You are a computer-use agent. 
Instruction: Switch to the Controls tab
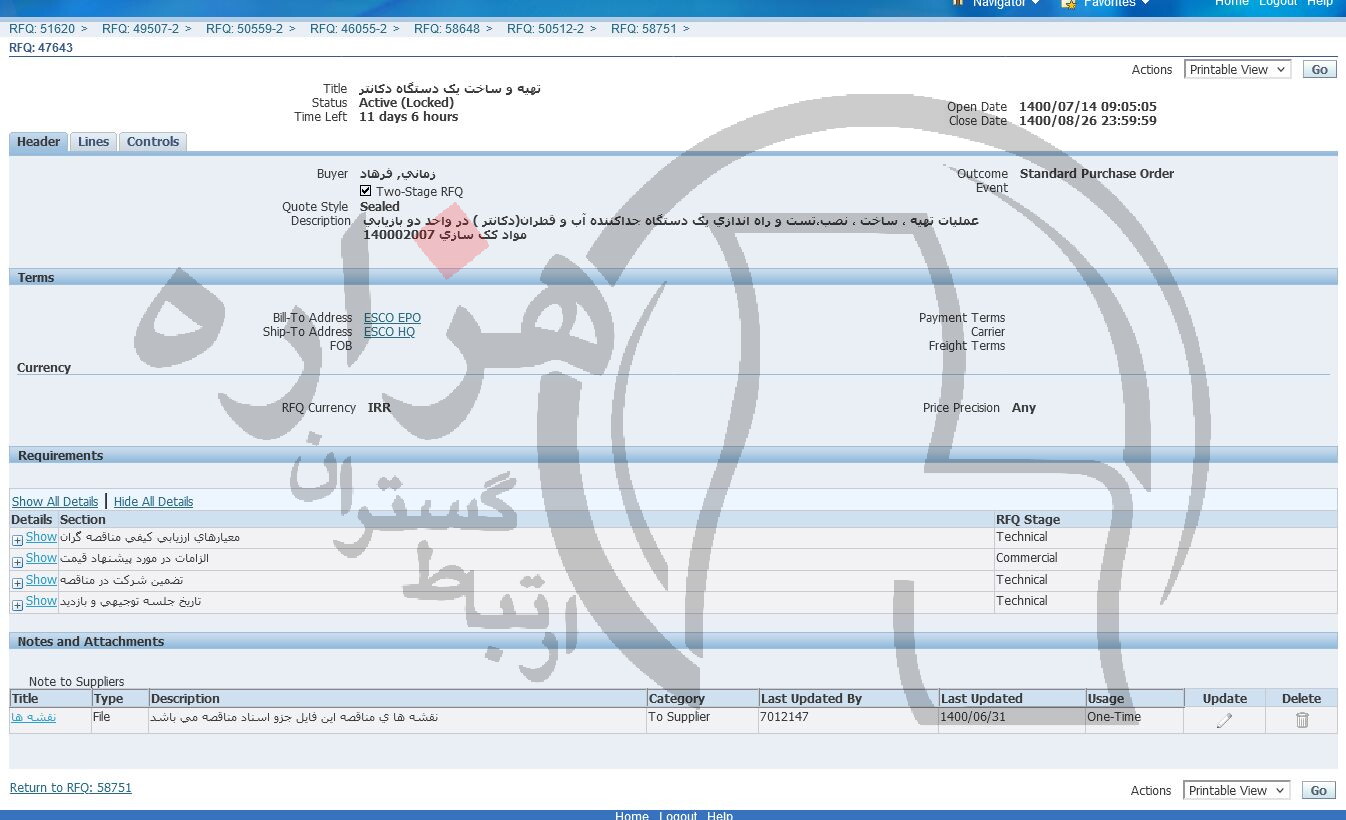click(x=153, y=142)
